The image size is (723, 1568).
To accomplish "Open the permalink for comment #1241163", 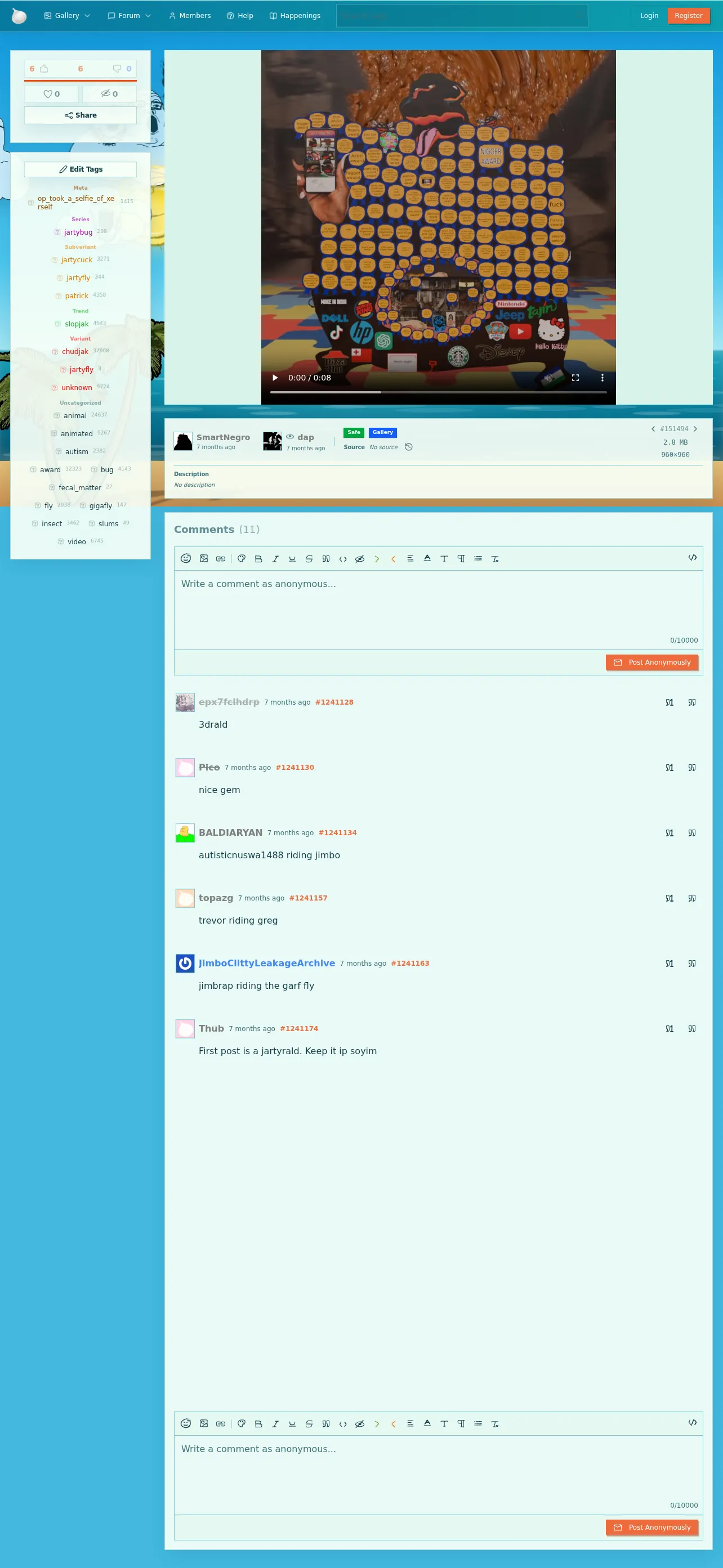I will (410, 964).
